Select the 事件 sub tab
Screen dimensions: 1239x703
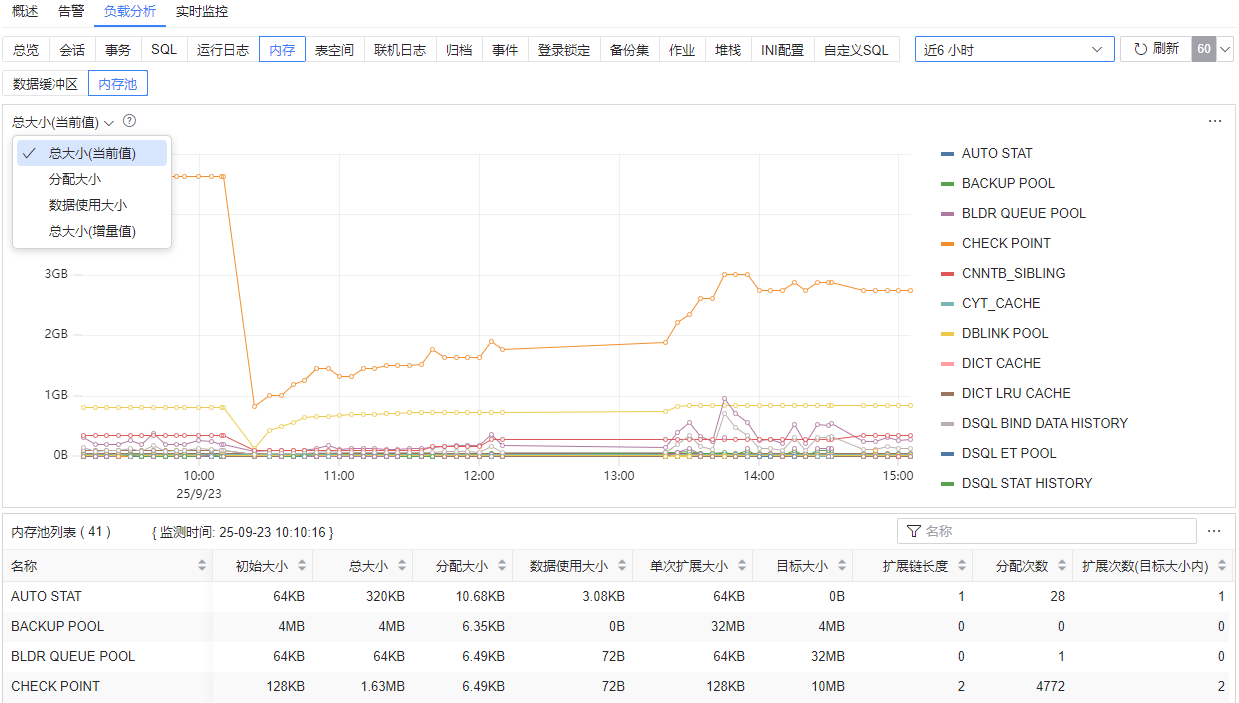505,50
